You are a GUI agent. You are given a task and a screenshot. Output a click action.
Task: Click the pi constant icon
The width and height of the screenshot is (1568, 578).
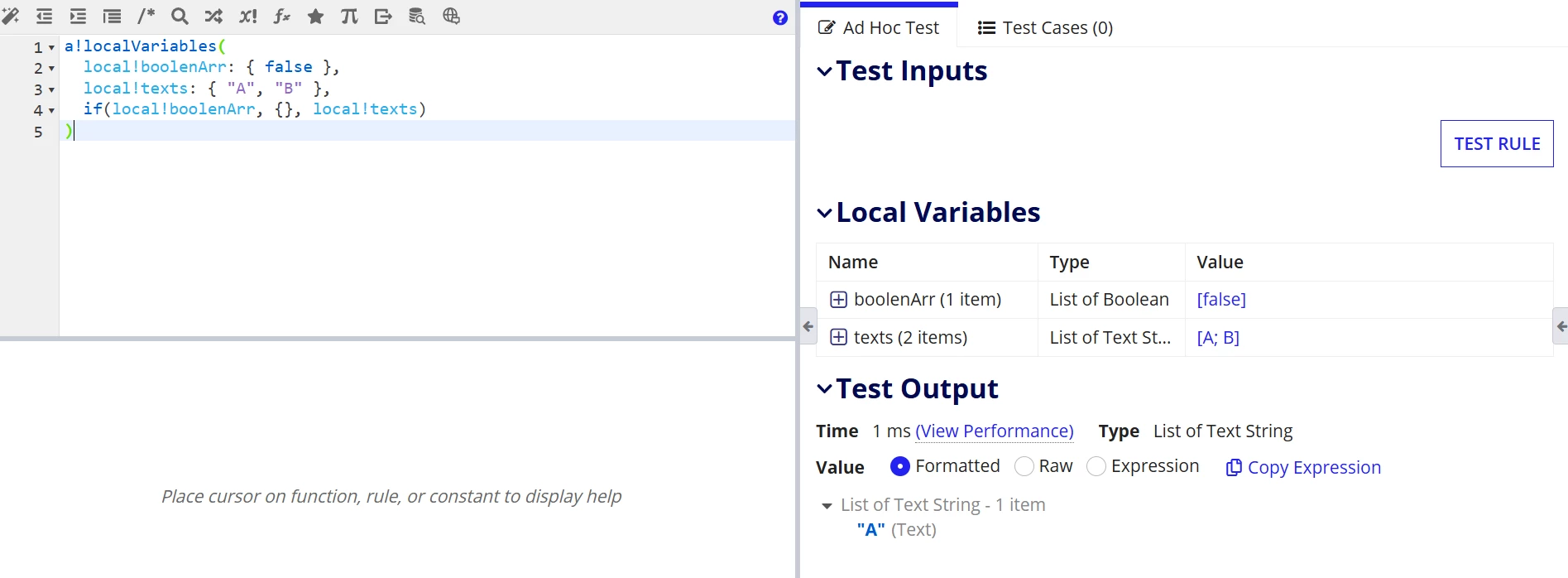(349, 16)
